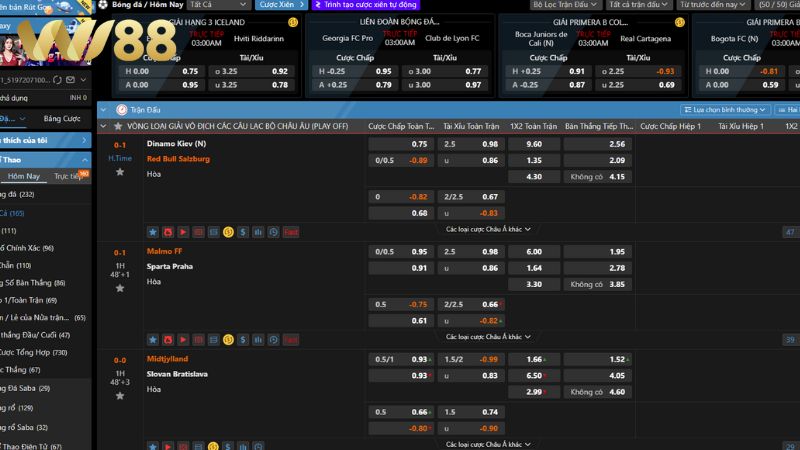The height and width of the screenshot is (450, 800).
Task: Open the live stream play icon for Dinamo Kiev
Action: pyautogui.click(x=183, y=232)
